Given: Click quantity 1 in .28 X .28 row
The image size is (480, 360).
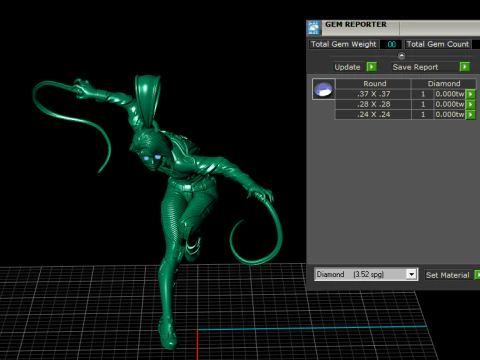Looking at the screenshot, I should click(423, 104).
